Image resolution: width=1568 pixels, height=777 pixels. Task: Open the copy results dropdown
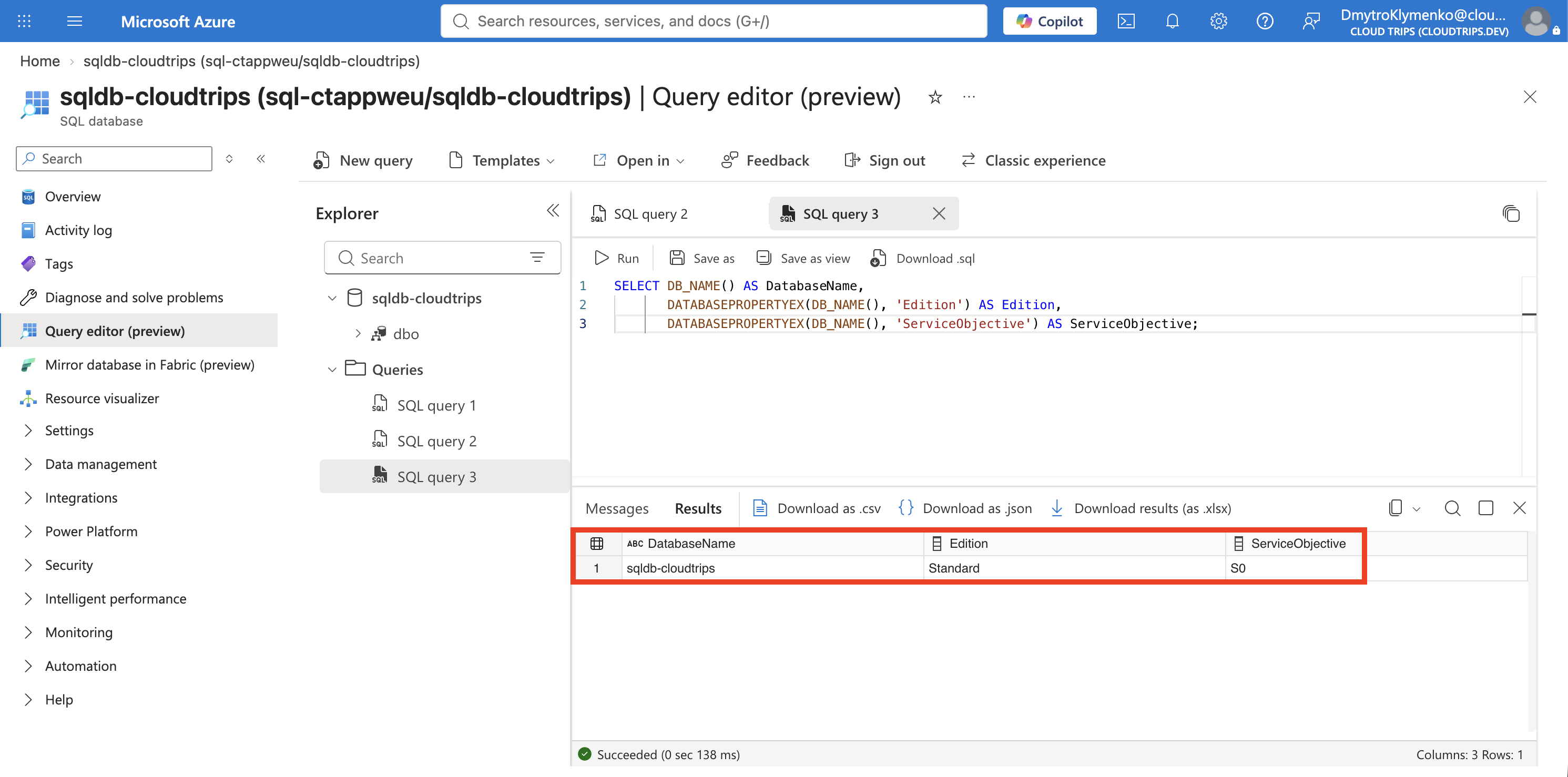(x=1416, y=509)
